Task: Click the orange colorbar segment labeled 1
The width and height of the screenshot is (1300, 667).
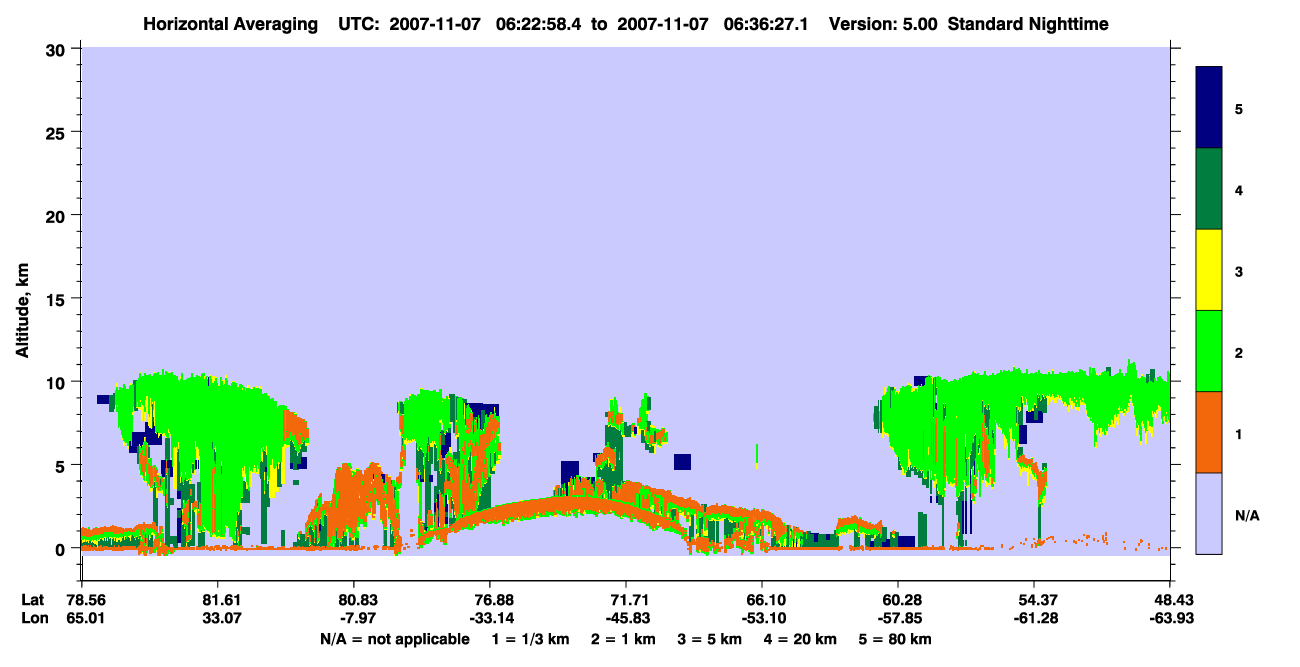Action: pyautogui.click(x=1209, y=432)
